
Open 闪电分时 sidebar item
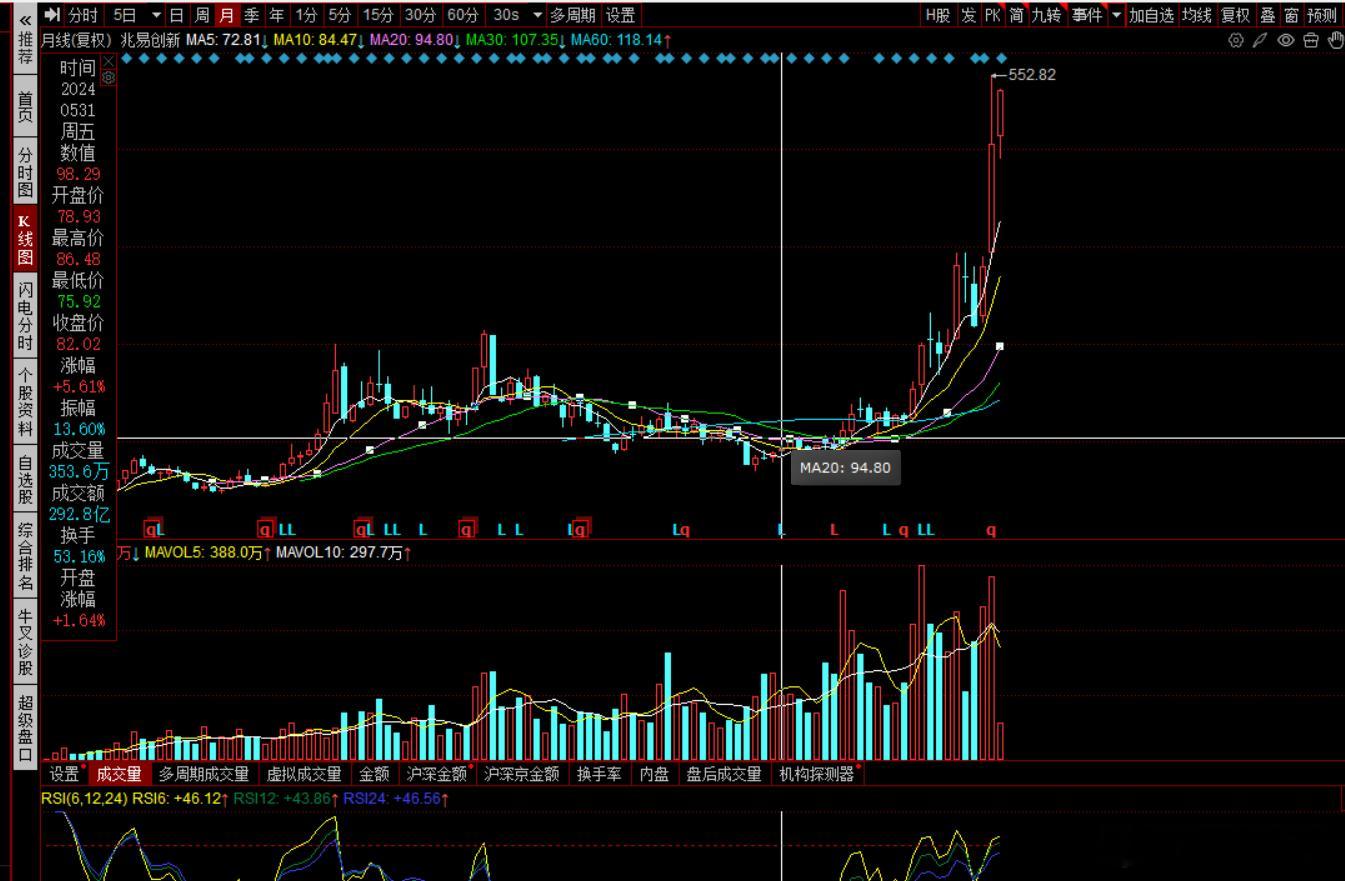25,316
